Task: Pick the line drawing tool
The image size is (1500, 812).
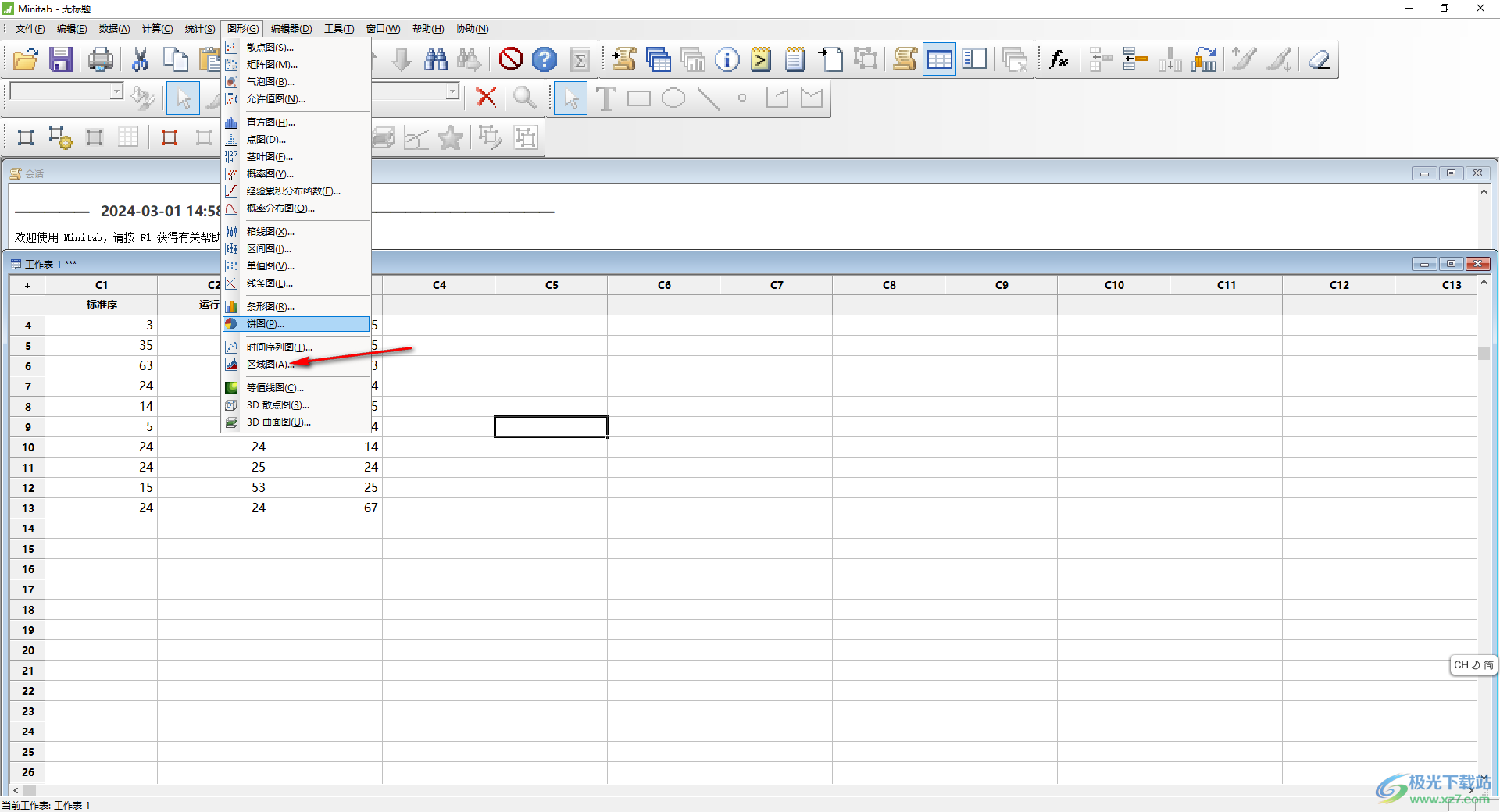Action: [708, 98]
